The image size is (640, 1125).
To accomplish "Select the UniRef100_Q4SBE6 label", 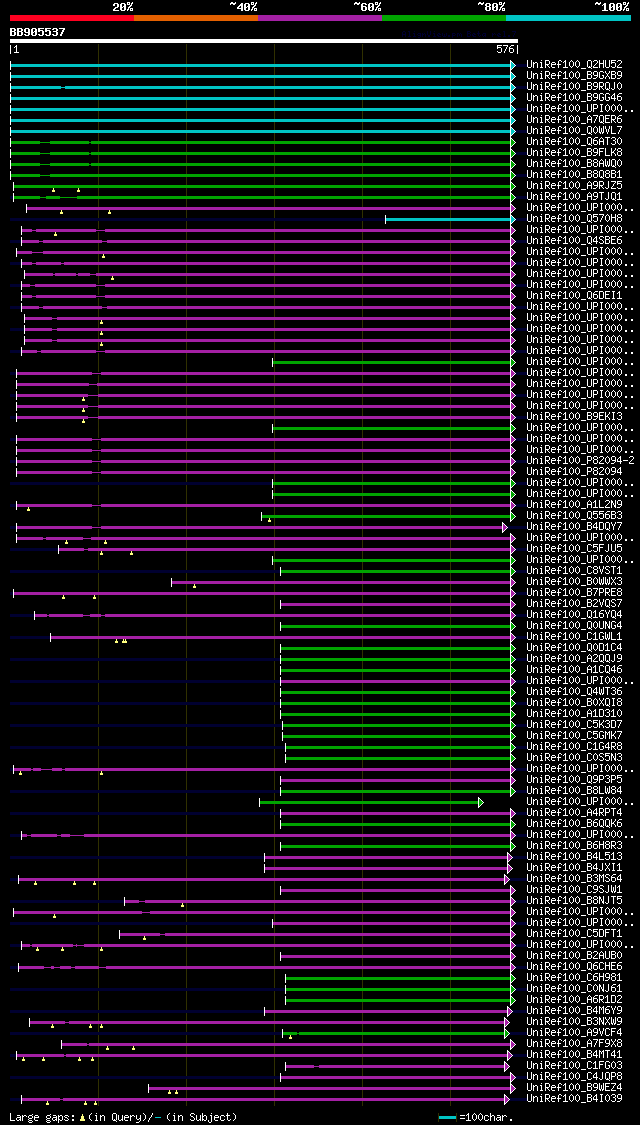I will click(x=574, y=240).
